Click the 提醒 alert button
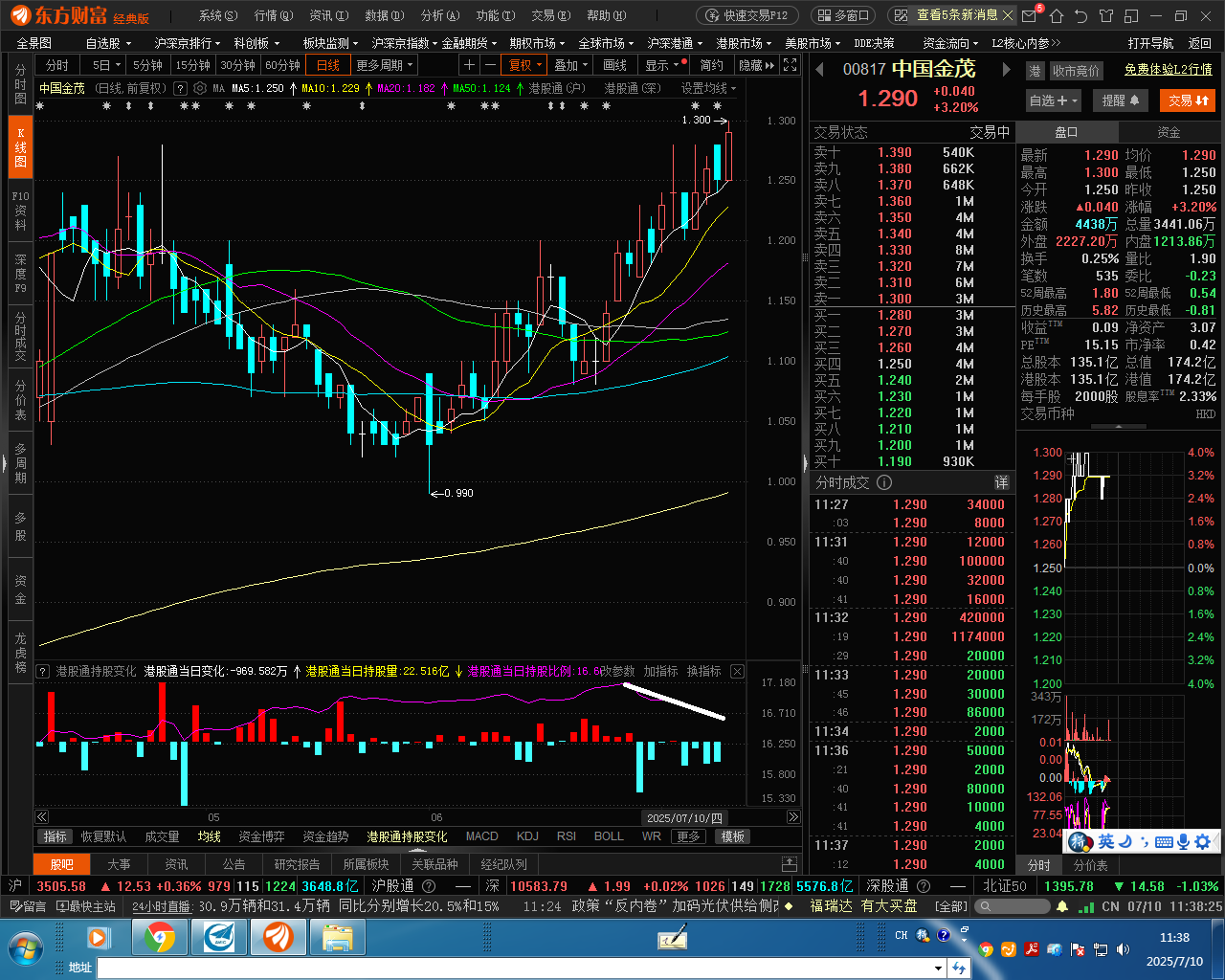 [x=1120, y=100]
